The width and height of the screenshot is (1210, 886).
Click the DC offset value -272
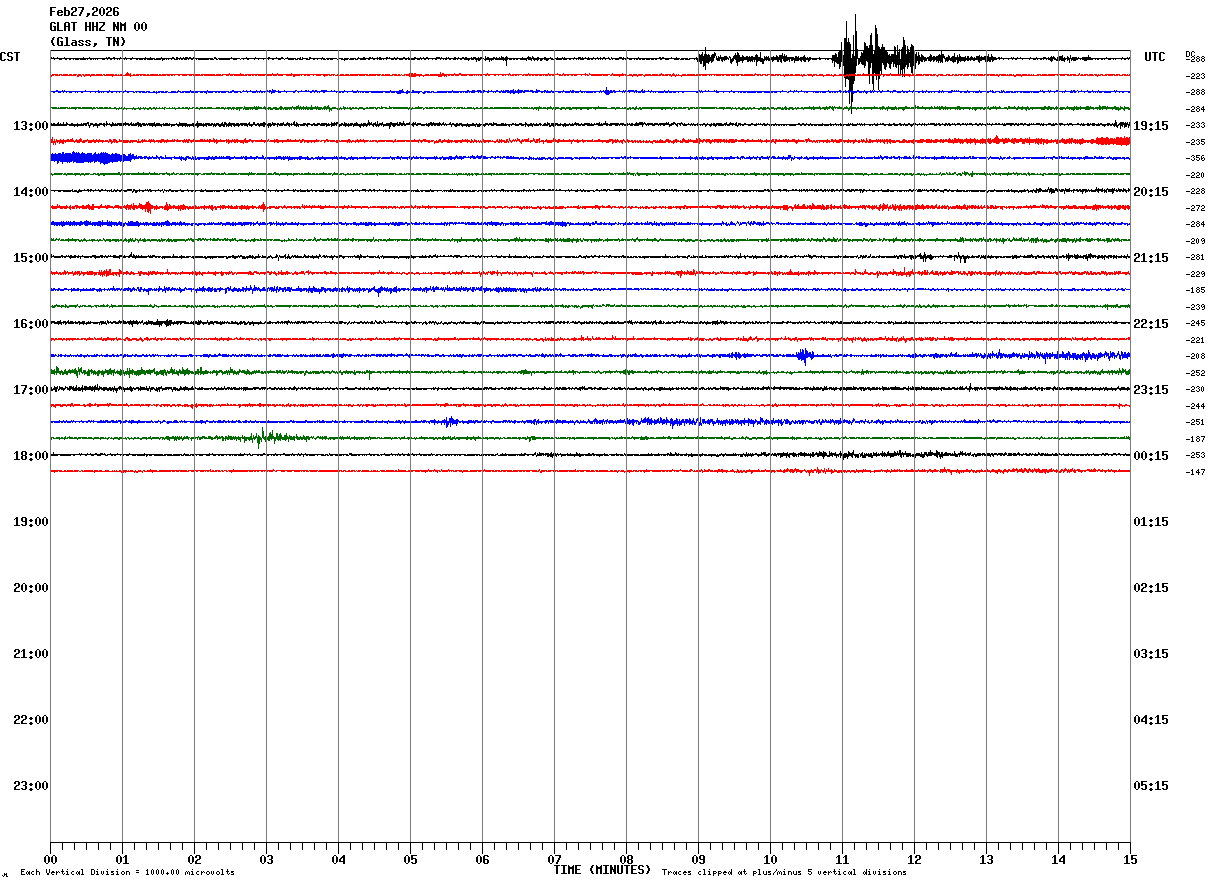(x=1195, y=208)
